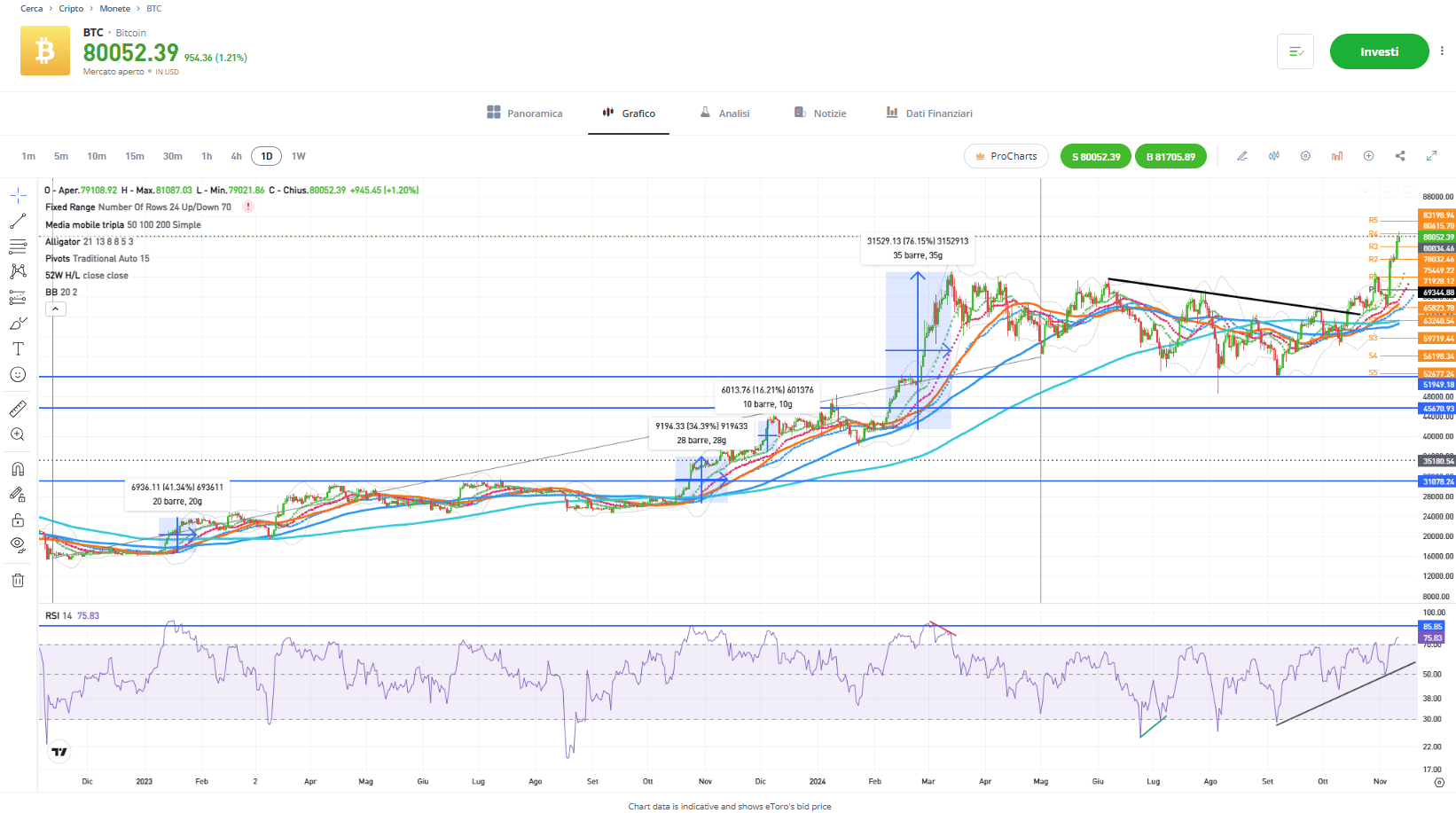The image size is (1456, 813).
Task: Open the candlestick chart type selector
Action: (x=1274, y=156)
